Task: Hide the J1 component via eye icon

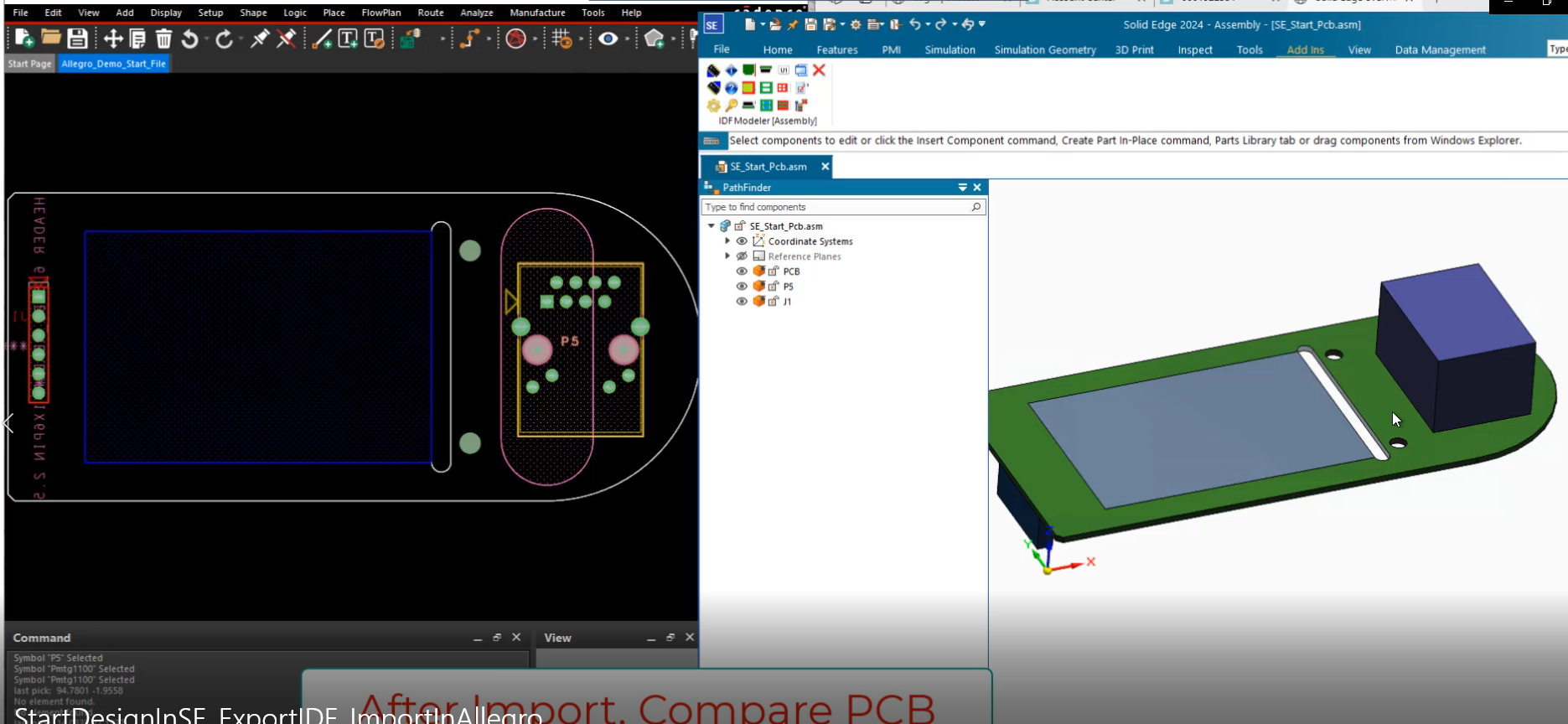Action: coord(742,302)
